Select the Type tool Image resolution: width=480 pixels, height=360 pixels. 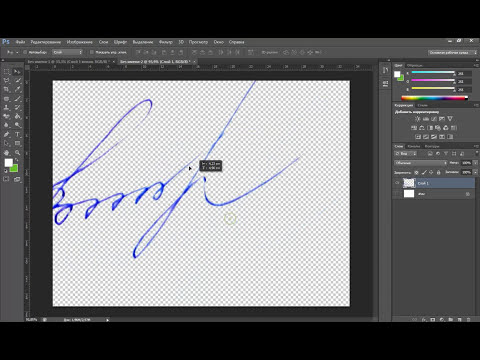[x=17, y=134]
